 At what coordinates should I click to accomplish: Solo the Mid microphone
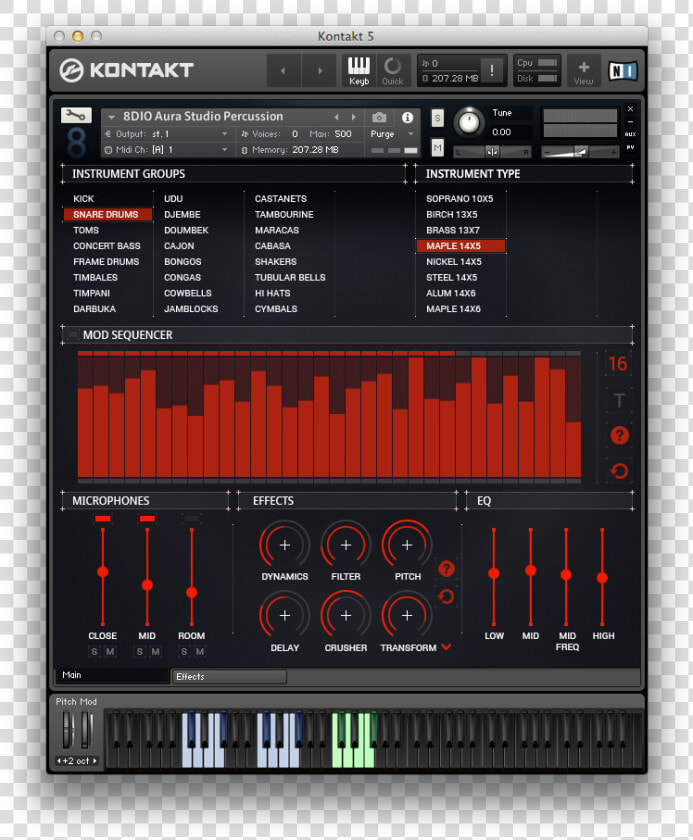(x=140, y=651)
